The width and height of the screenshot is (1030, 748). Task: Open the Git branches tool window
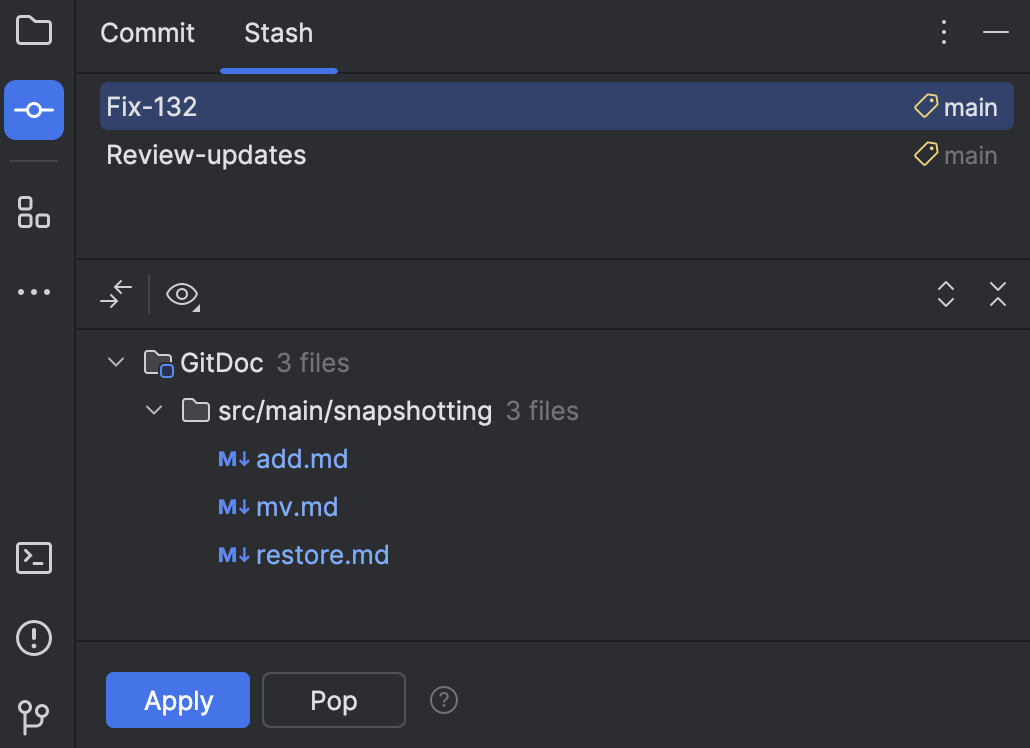point(34,718)
